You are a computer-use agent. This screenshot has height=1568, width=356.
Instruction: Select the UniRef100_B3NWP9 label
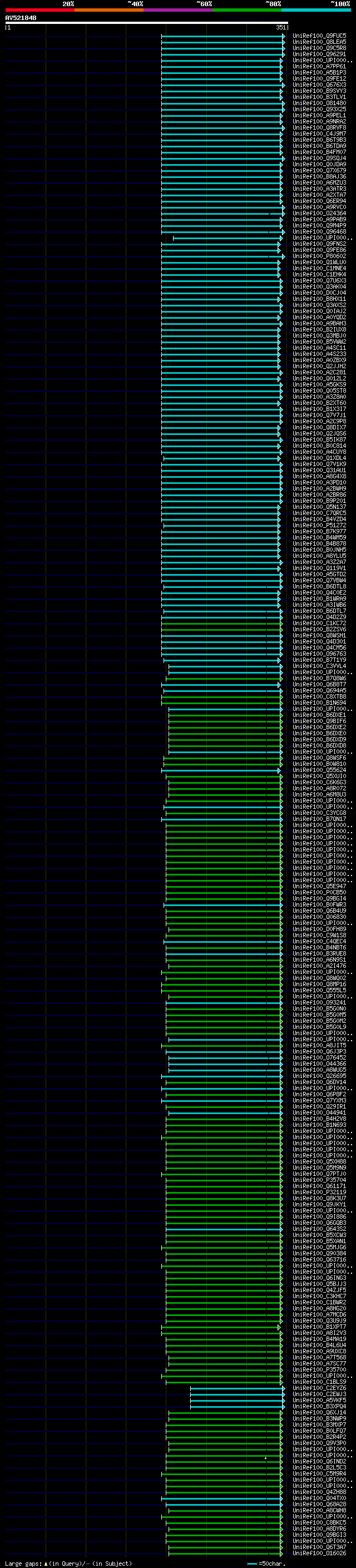click(319, 1418)
